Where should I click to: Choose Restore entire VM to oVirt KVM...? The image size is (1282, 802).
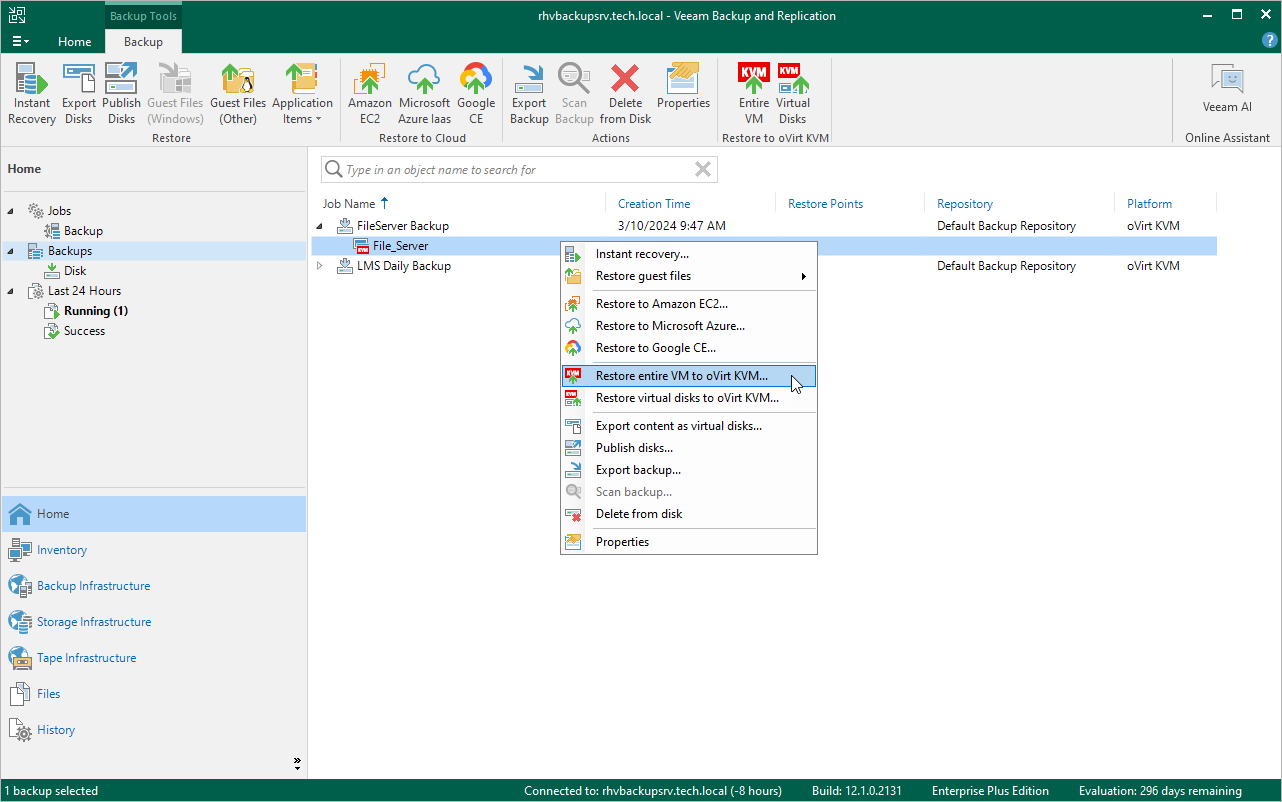(689, 376)
